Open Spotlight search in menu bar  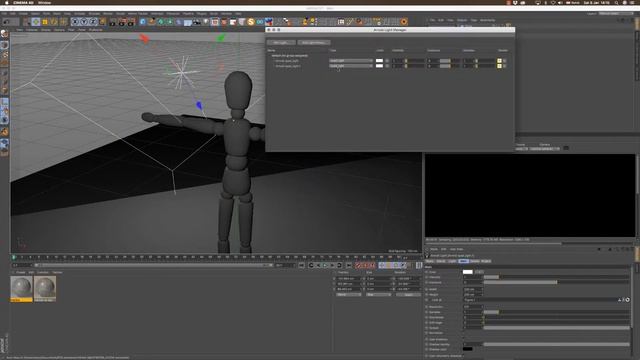616,2
